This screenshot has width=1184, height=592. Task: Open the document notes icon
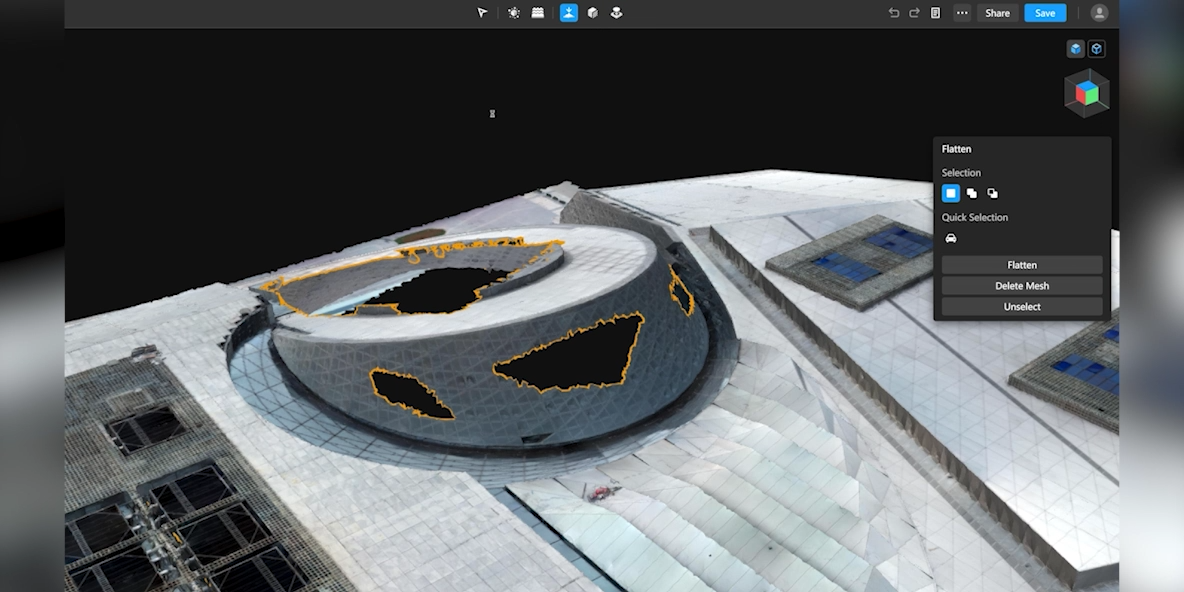(935, 13)
